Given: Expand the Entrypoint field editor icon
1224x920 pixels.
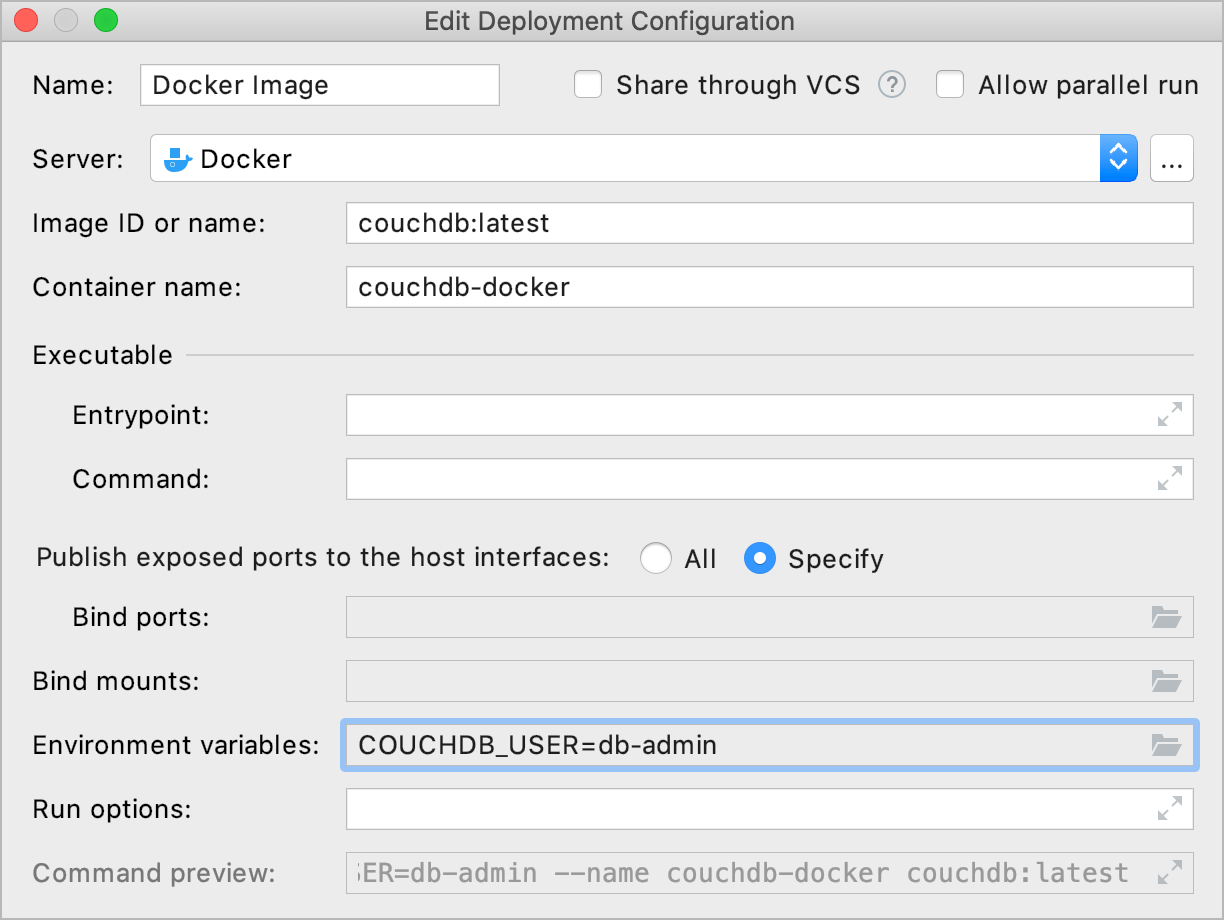Looking at the screenshot, I should 1169,414.
